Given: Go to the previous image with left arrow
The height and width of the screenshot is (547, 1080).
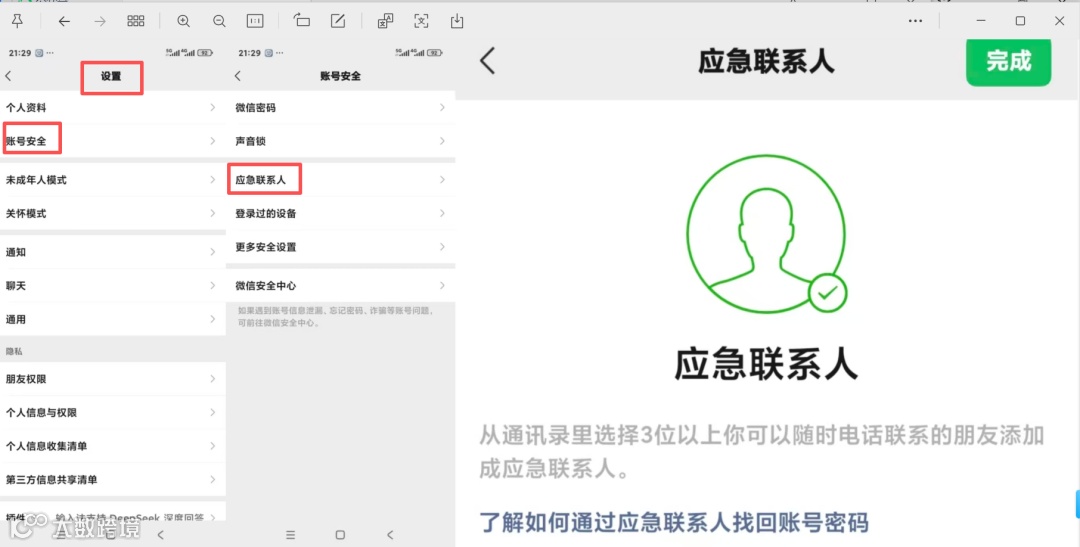Looking at the screenshot, I should 64,21.
